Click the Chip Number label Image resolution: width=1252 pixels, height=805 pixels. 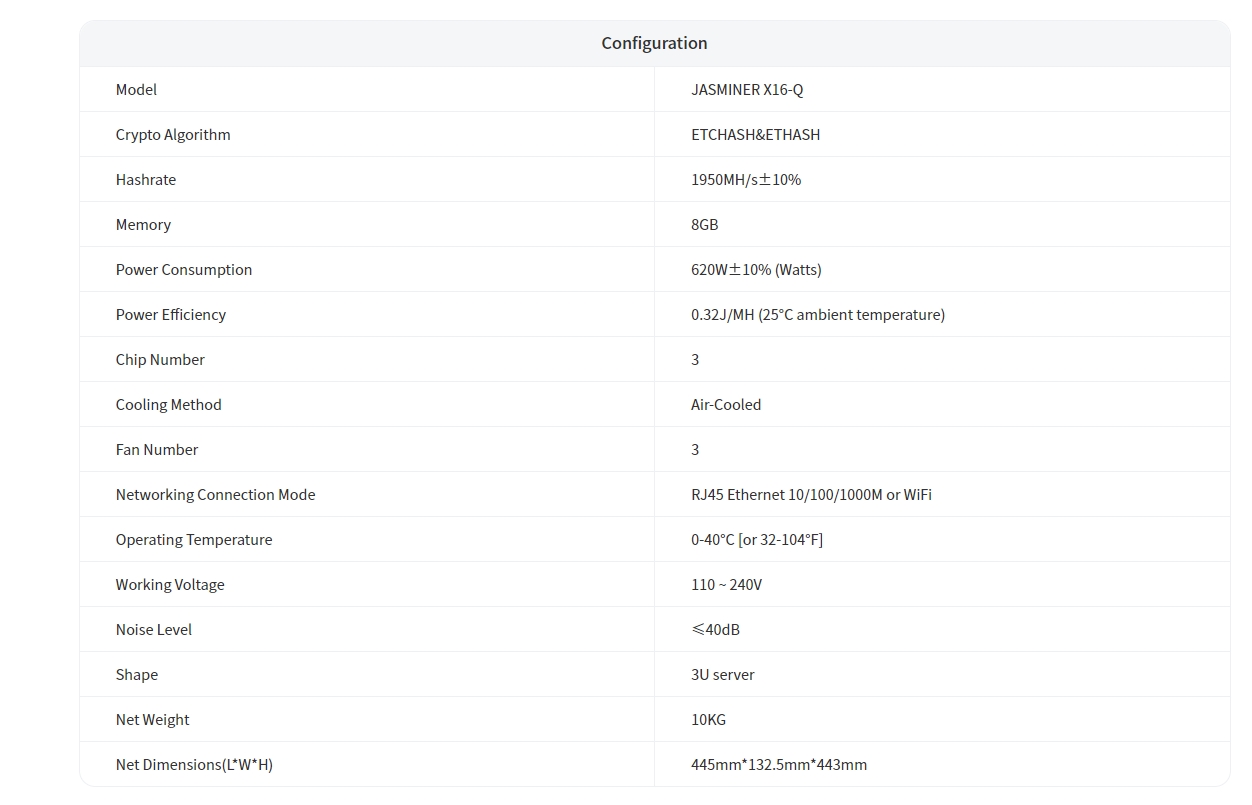pos(160,360)
